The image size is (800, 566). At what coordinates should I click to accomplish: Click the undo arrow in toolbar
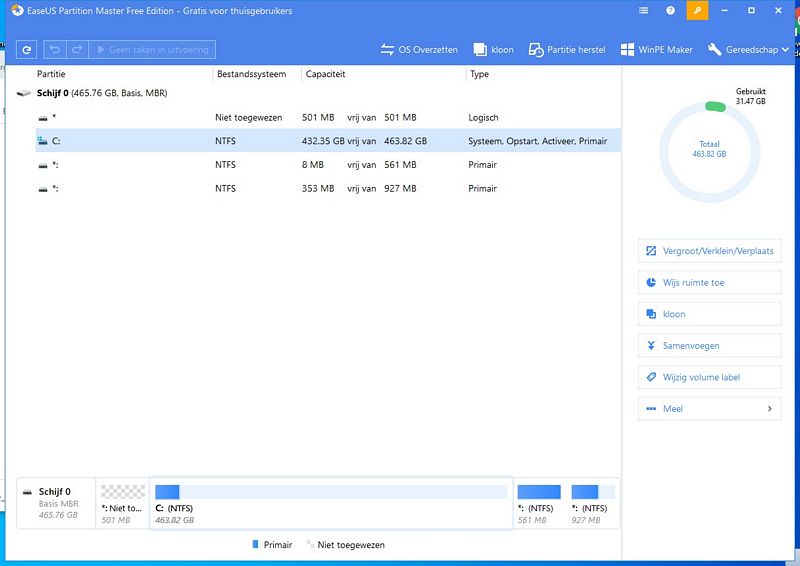click(55, 50)
